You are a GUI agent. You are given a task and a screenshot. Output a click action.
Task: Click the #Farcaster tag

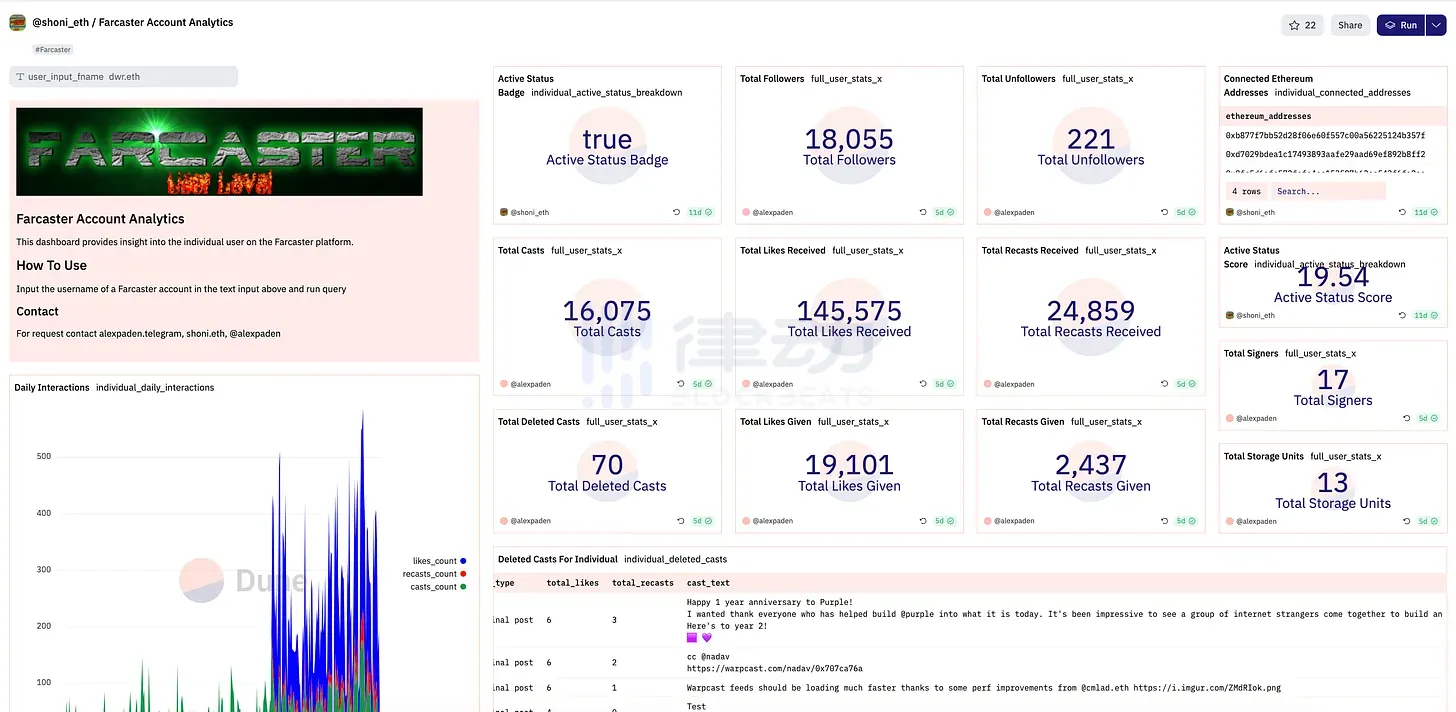tap(53, 49)
